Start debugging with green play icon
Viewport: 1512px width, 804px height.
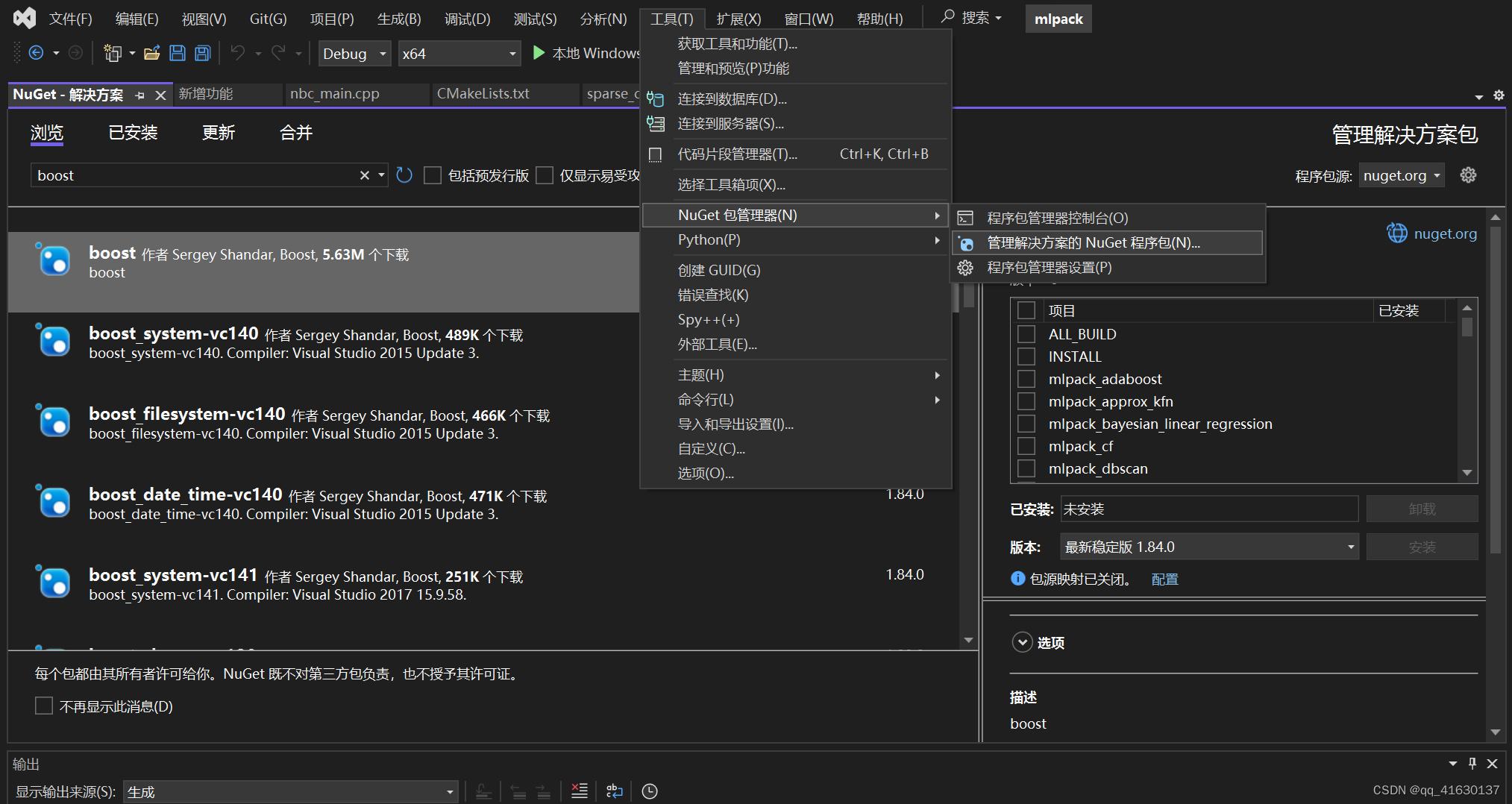click(x=539, y=53)
